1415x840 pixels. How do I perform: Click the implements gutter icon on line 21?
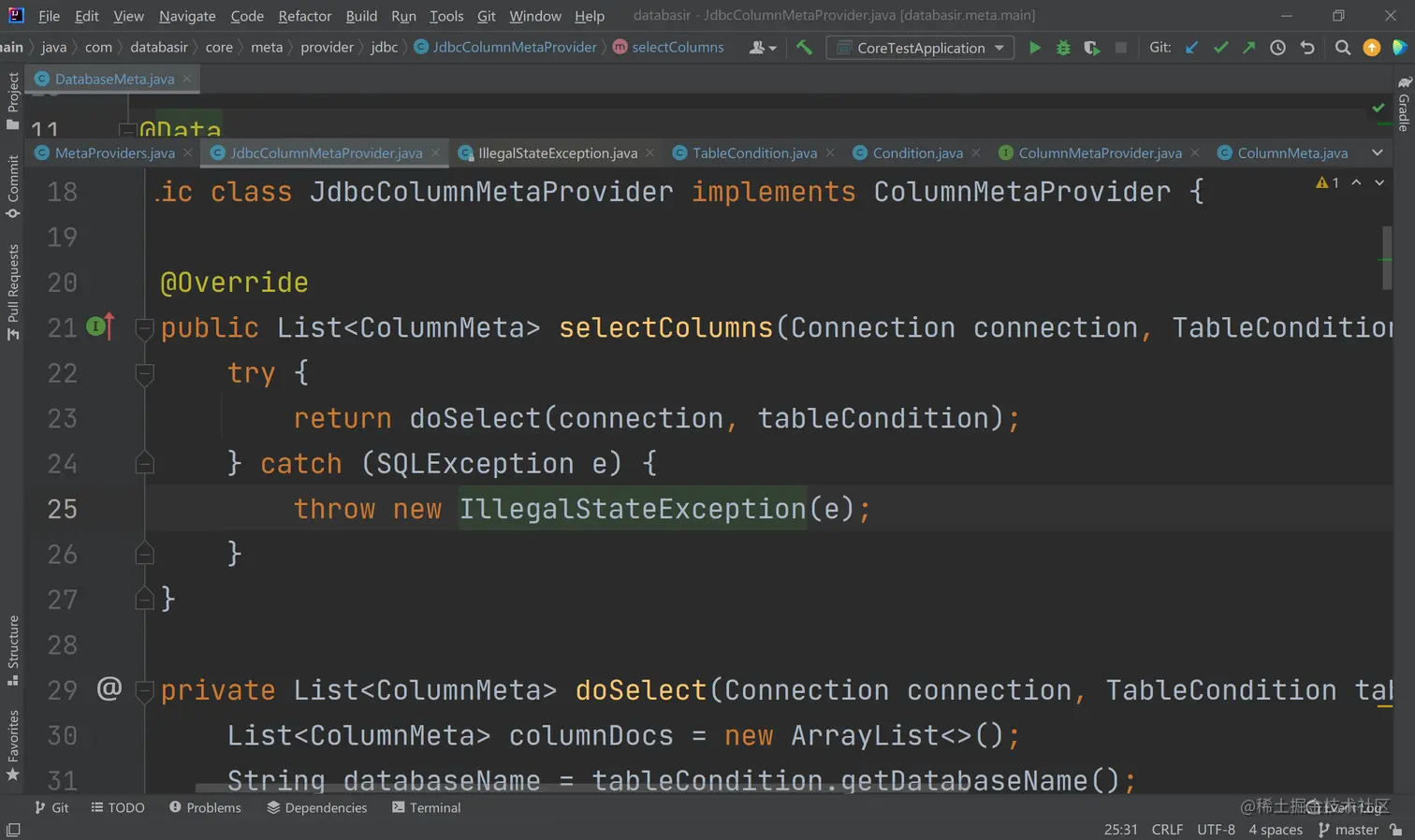coord(99,326)
